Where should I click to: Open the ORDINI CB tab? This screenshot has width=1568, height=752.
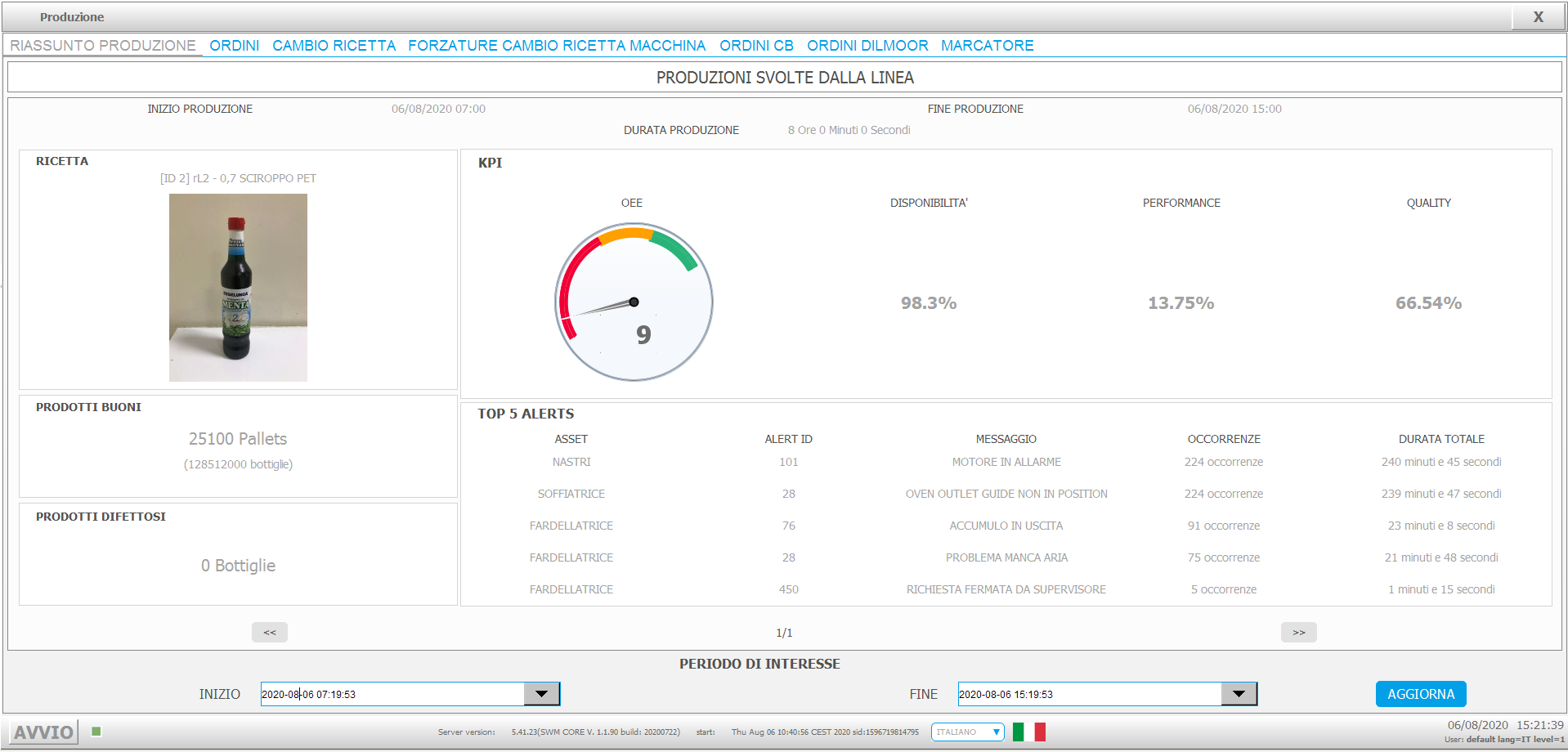pos(756,46)
